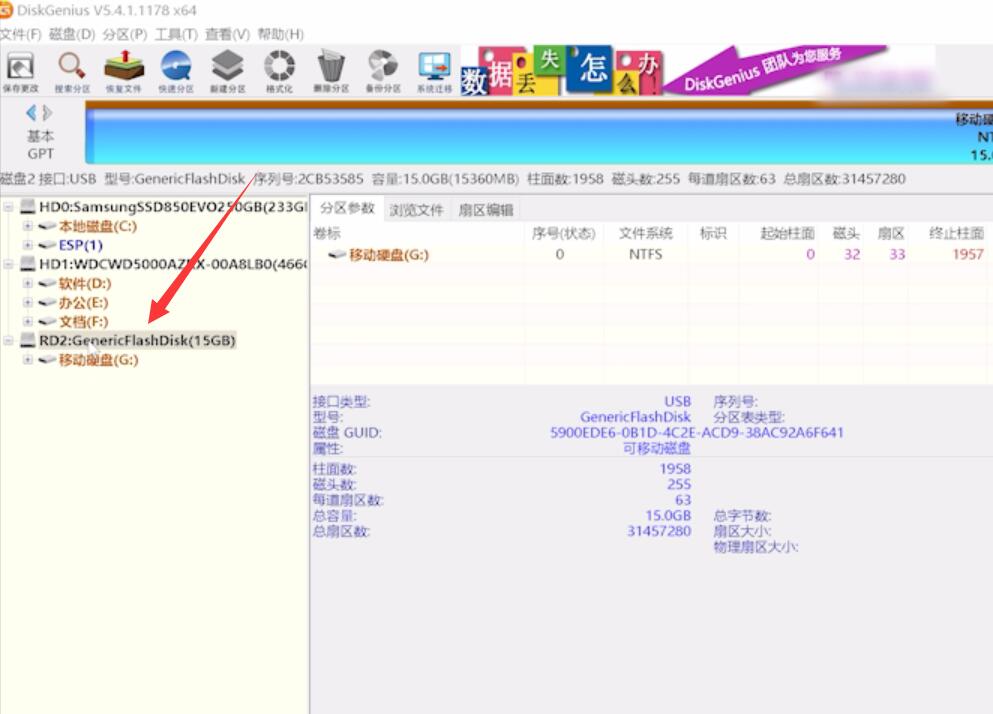Open the 分区(P) menu
The height and width of the screenshot is (714, 993).
[x=125, y=34]
